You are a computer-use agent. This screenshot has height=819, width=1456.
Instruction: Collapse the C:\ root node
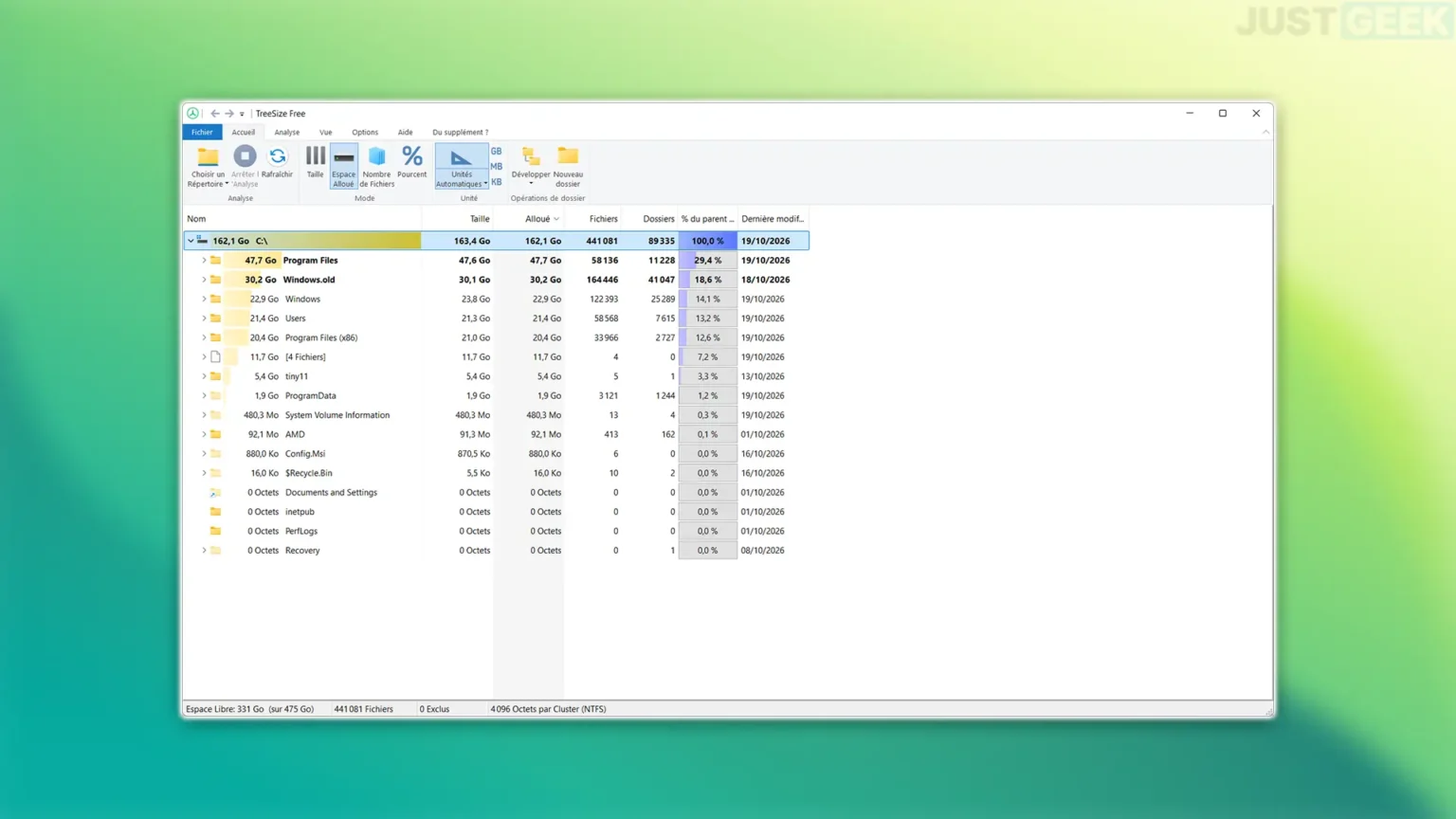191,241
